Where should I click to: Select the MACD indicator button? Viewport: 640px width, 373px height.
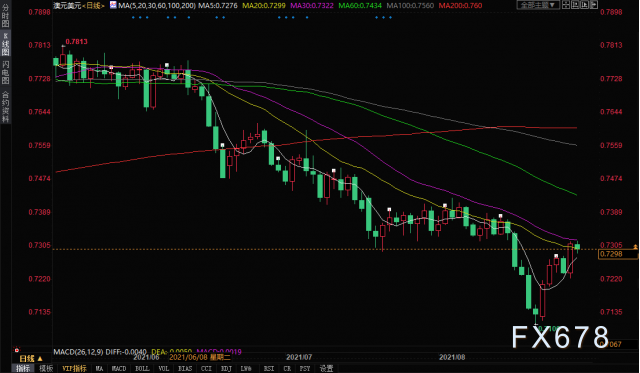tap(119, 368)
